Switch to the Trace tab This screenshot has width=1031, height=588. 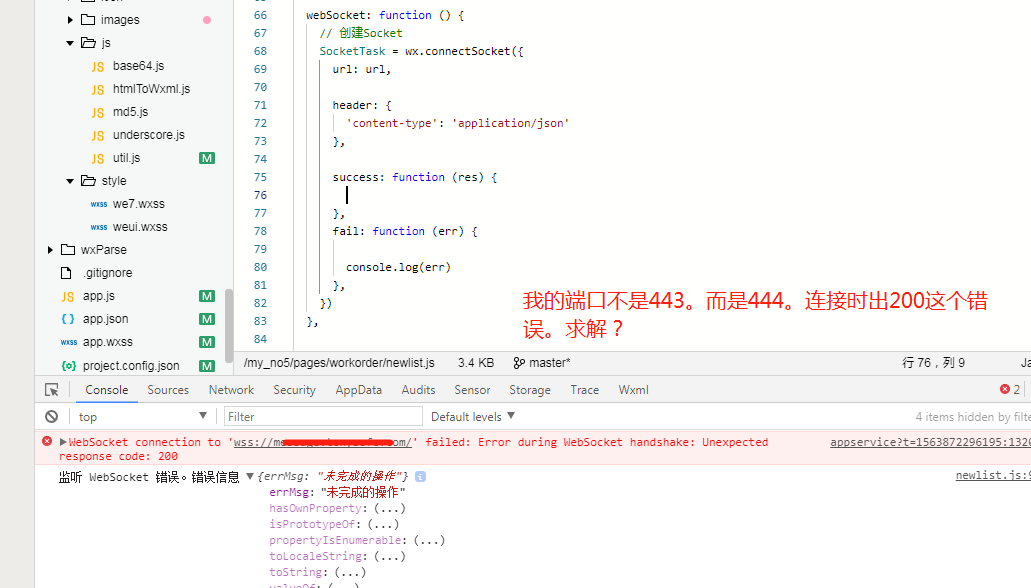(585, 390)
